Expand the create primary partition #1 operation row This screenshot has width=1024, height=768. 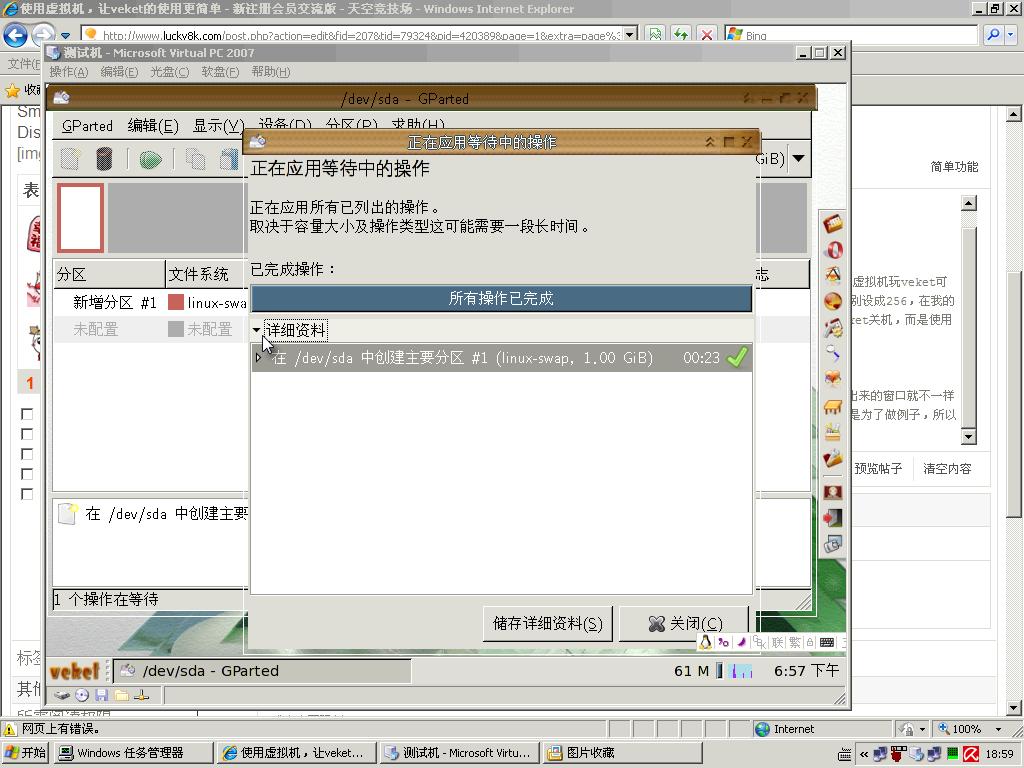pos(258,358)
